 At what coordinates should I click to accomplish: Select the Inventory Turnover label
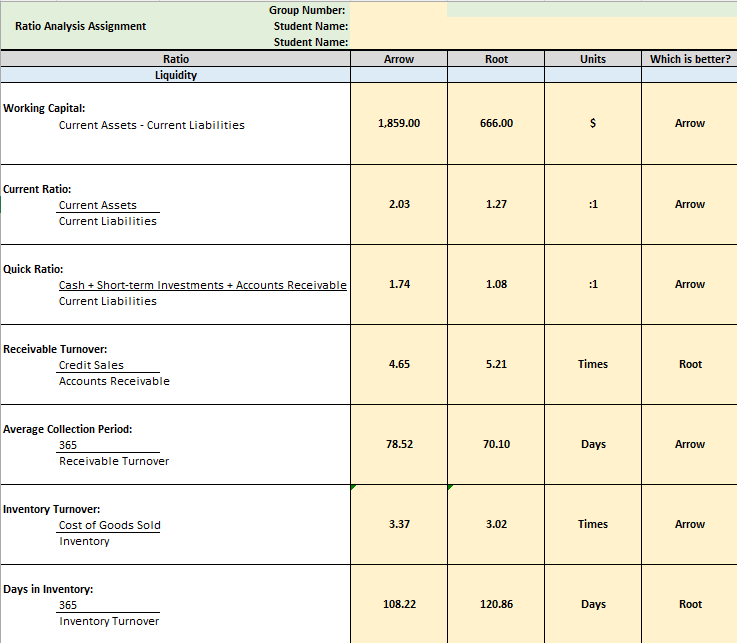[52, 509]
